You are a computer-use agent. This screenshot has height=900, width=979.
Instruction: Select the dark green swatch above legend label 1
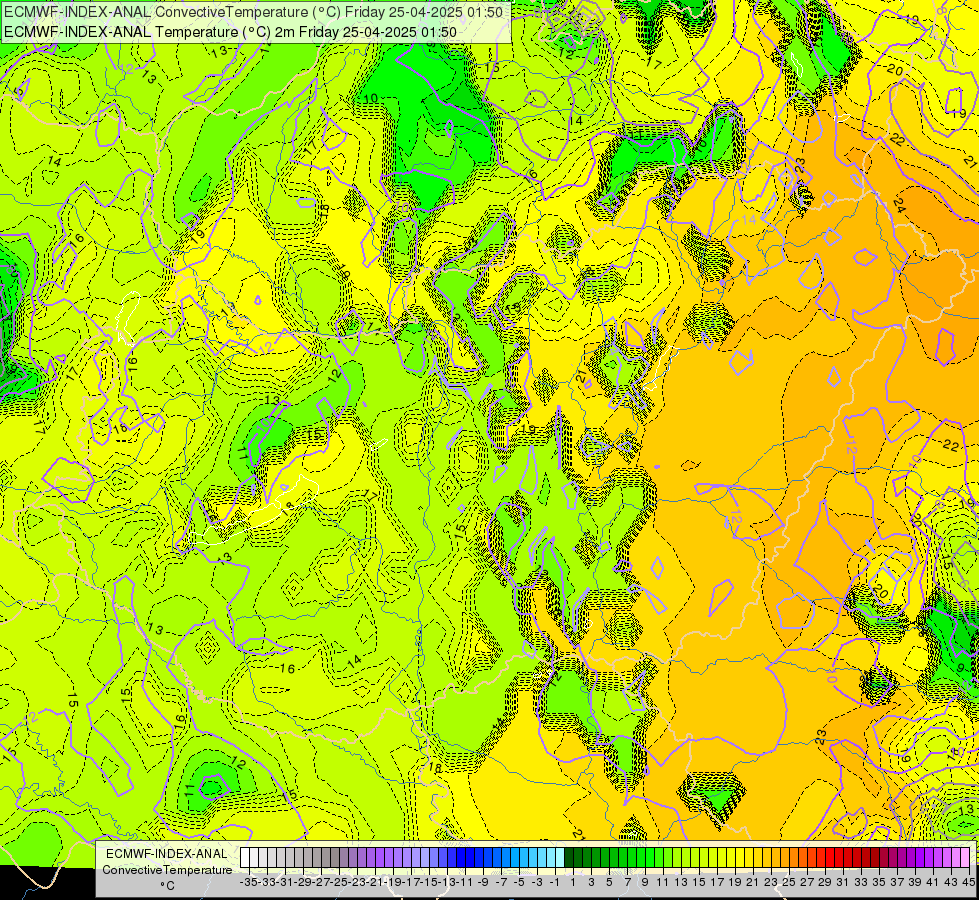(x=568, y=858)
